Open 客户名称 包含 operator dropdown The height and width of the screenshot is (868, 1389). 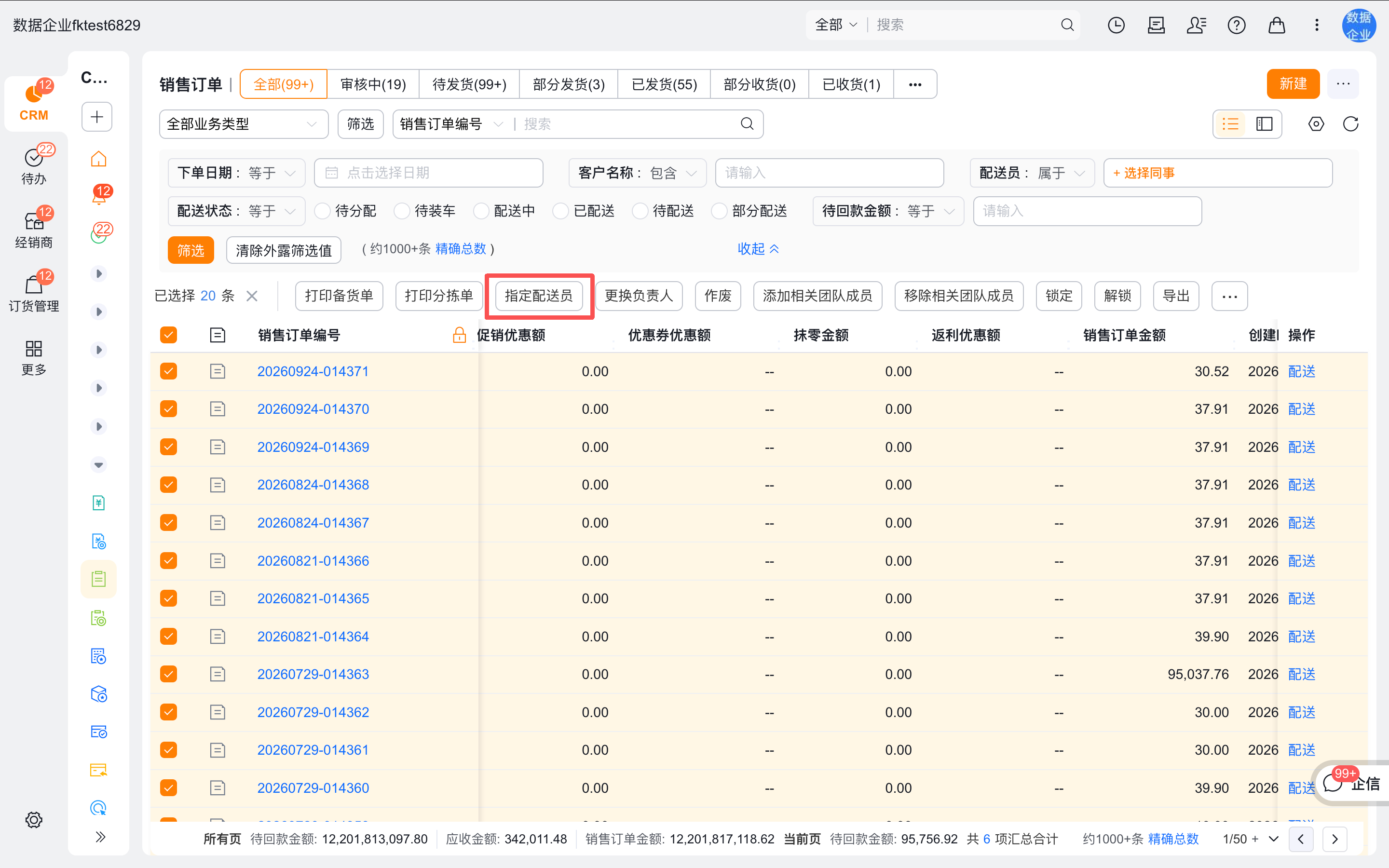tap(637, 173)
